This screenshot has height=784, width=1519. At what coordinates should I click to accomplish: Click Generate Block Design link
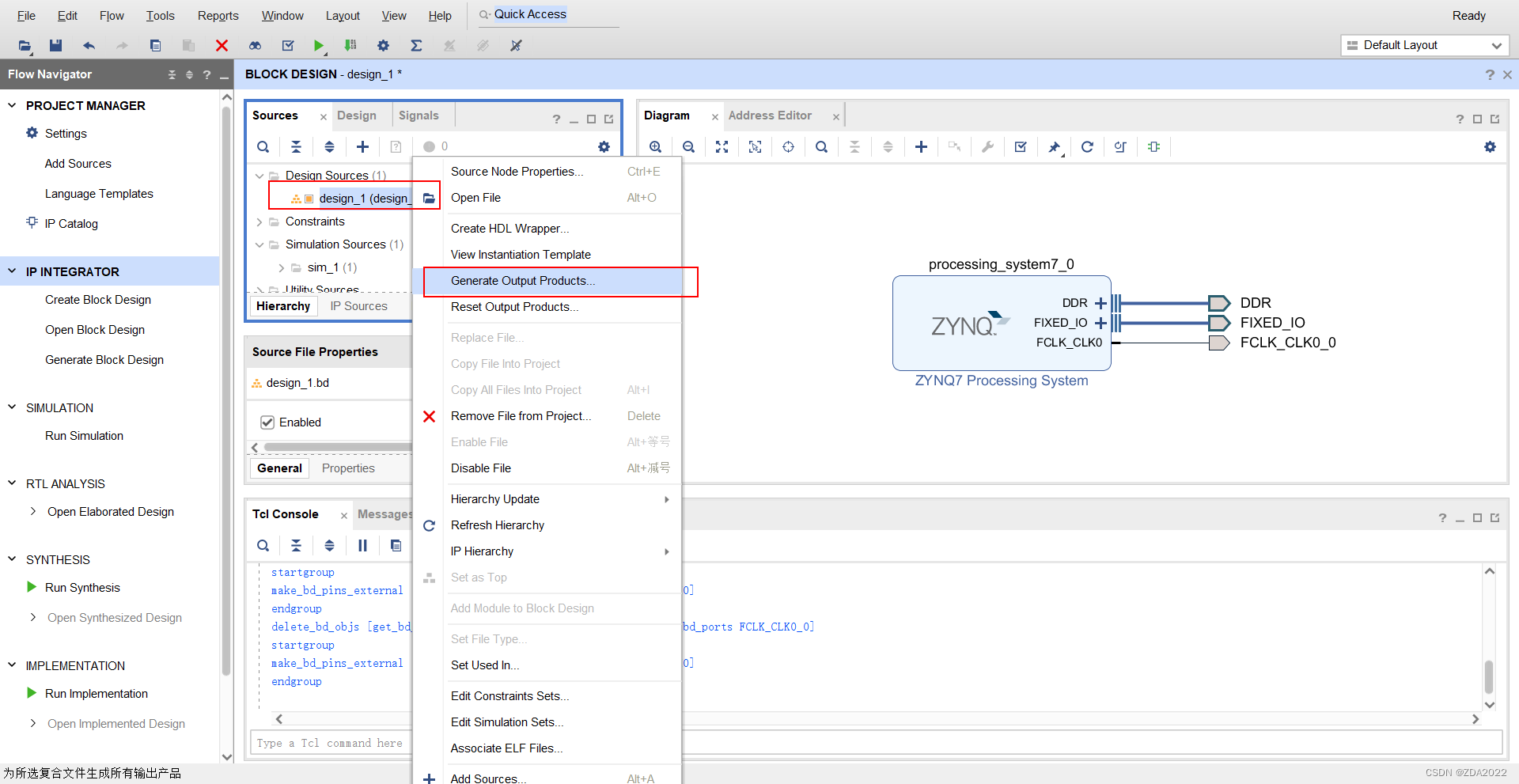104,360
